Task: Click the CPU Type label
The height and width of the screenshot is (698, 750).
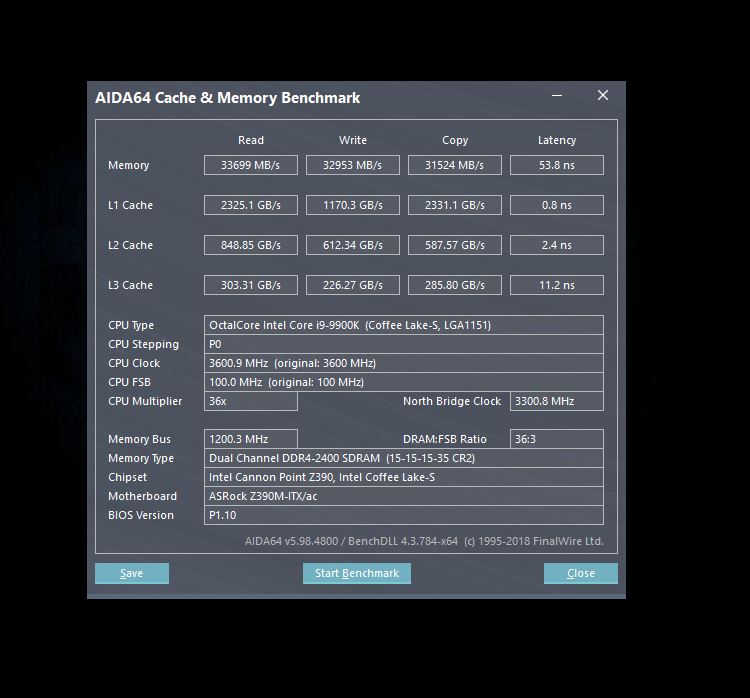Action: pyautogui.click(x=131, y=325)
